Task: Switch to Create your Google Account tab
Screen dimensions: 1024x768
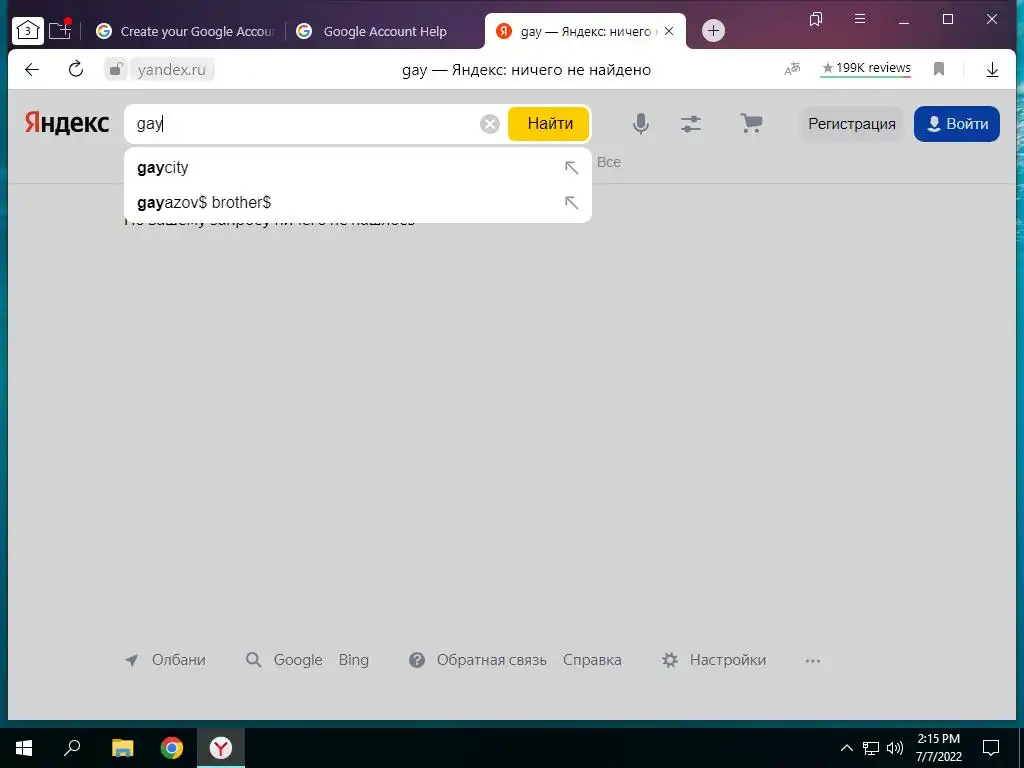Action: [185, 31]
